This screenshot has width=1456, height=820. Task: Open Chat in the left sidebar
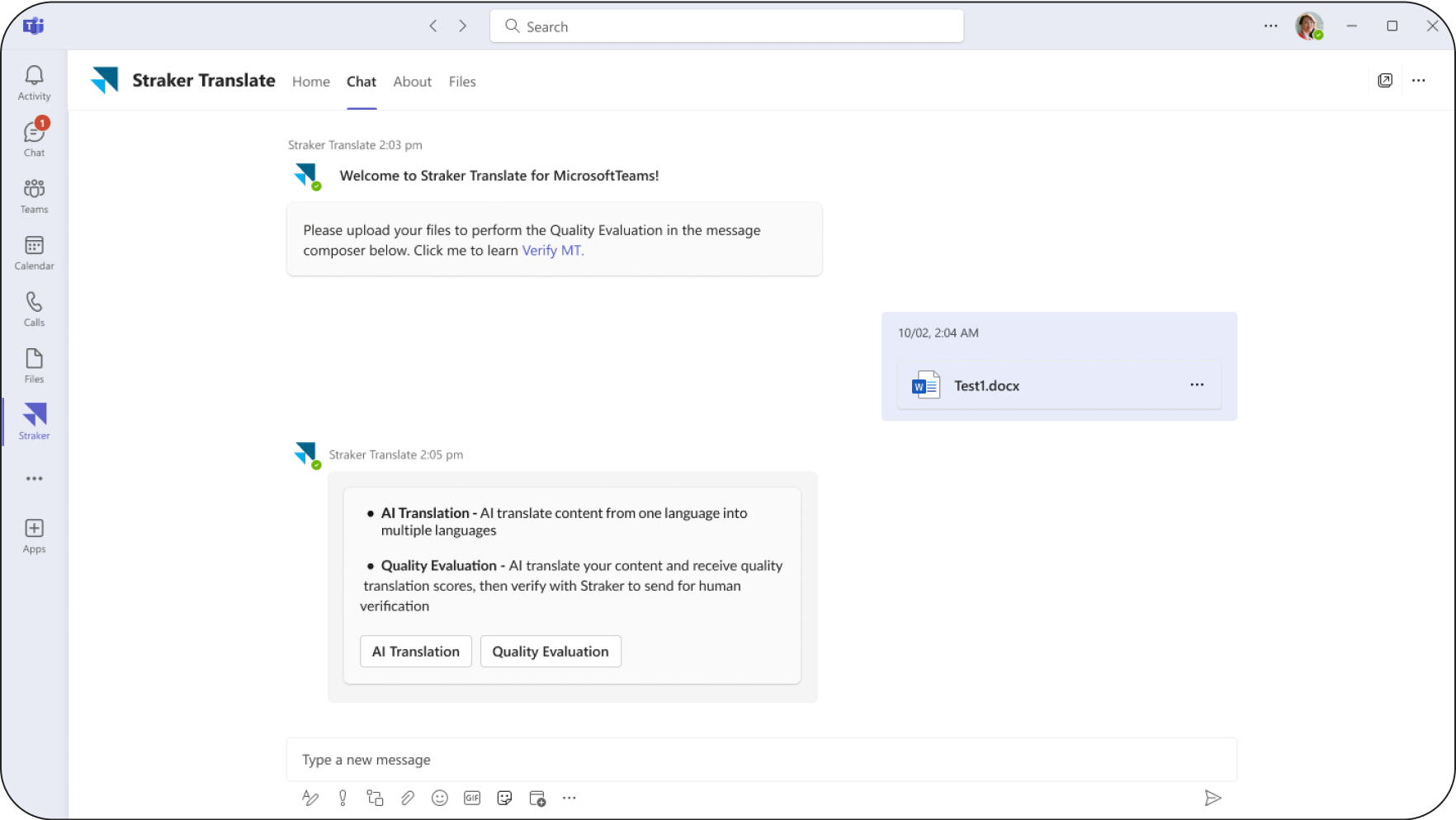pyautogui.click(x=34, y=138)
